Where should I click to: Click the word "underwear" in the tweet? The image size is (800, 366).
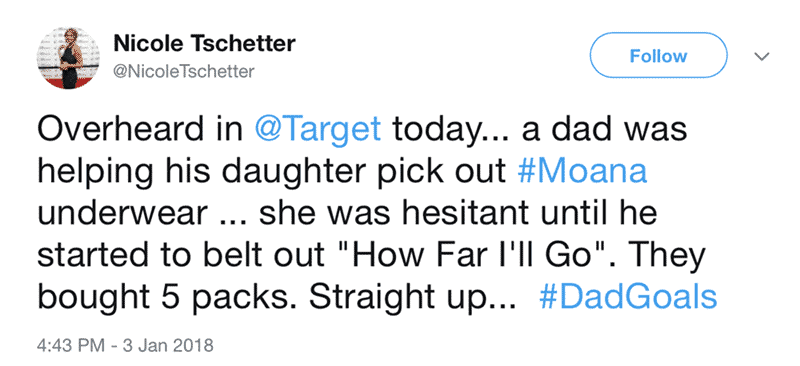point(121,213)
